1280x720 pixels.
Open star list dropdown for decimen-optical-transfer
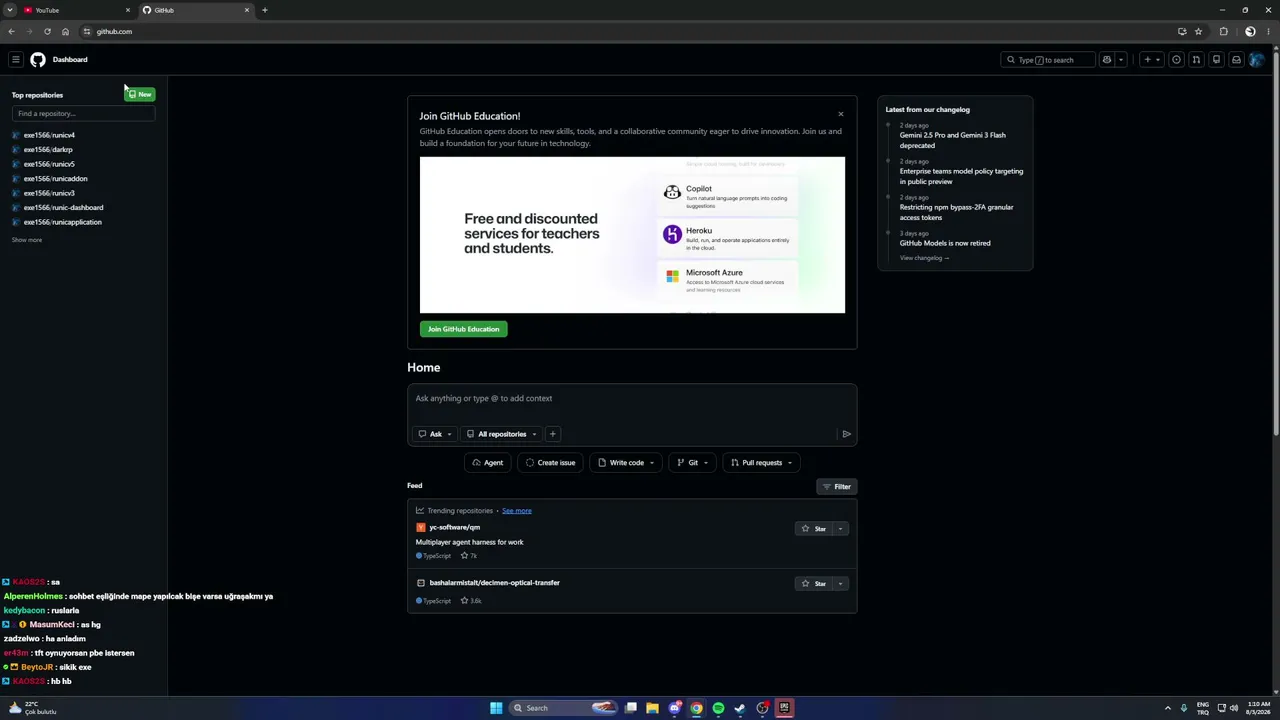coord(841,584)
